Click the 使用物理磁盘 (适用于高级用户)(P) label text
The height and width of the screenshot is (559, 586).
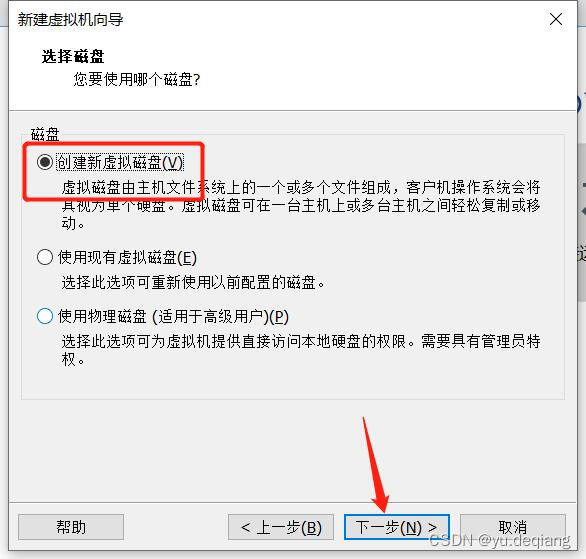(173, 316)
